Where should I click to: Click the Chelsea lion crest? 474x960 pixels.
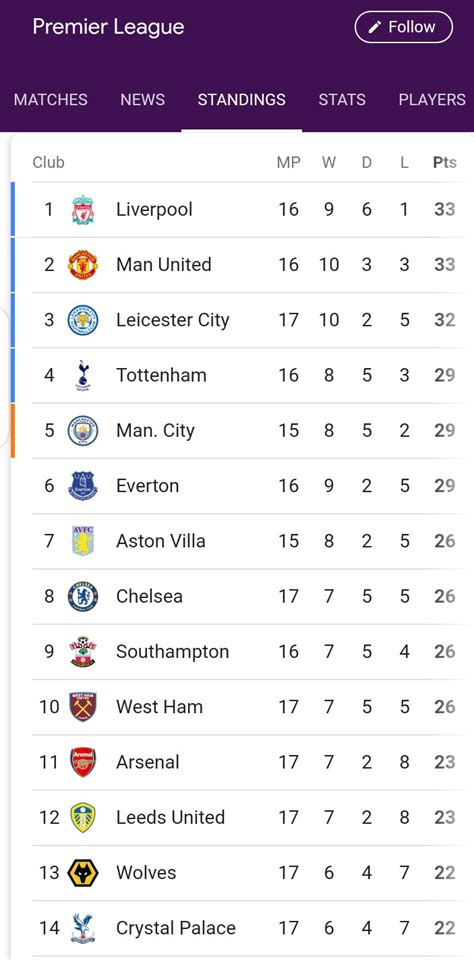click(x=83, y=596)
